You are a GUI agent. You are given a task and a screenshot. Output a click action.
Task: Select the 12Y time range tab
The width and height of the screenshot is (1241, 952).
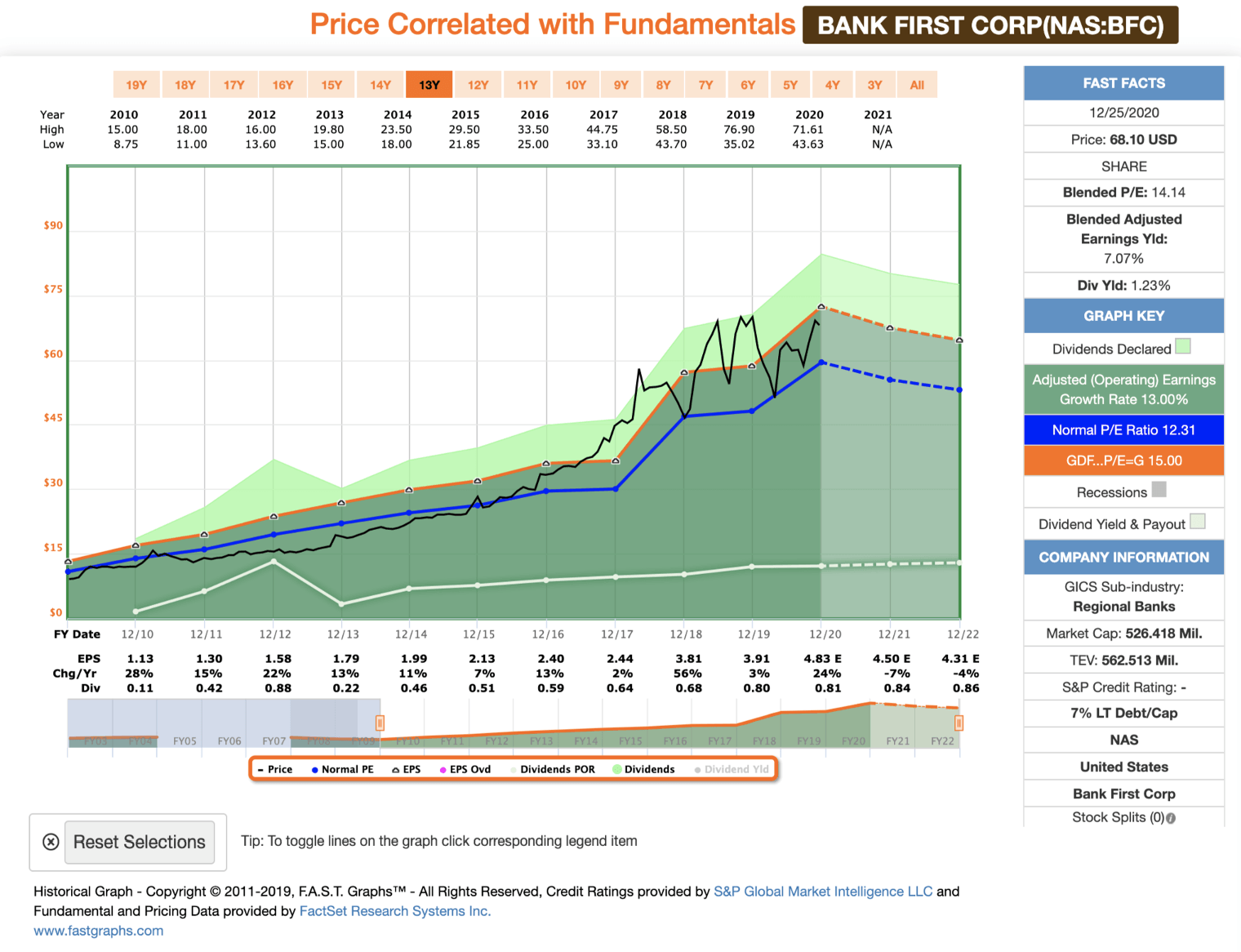478,85
